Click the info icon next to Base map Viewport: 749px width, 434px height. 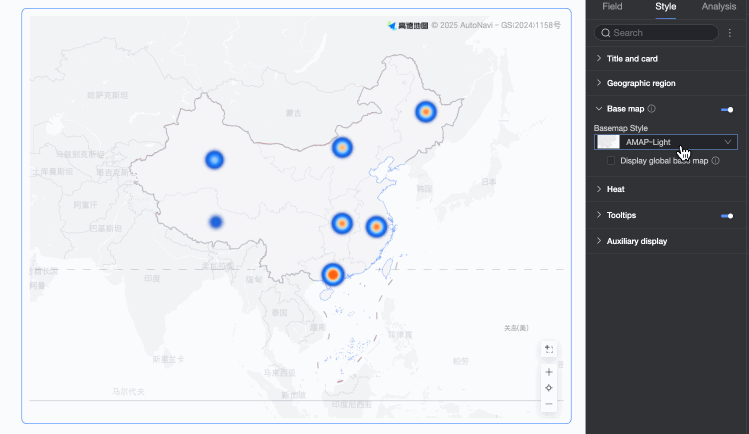[x=652, y=109]
